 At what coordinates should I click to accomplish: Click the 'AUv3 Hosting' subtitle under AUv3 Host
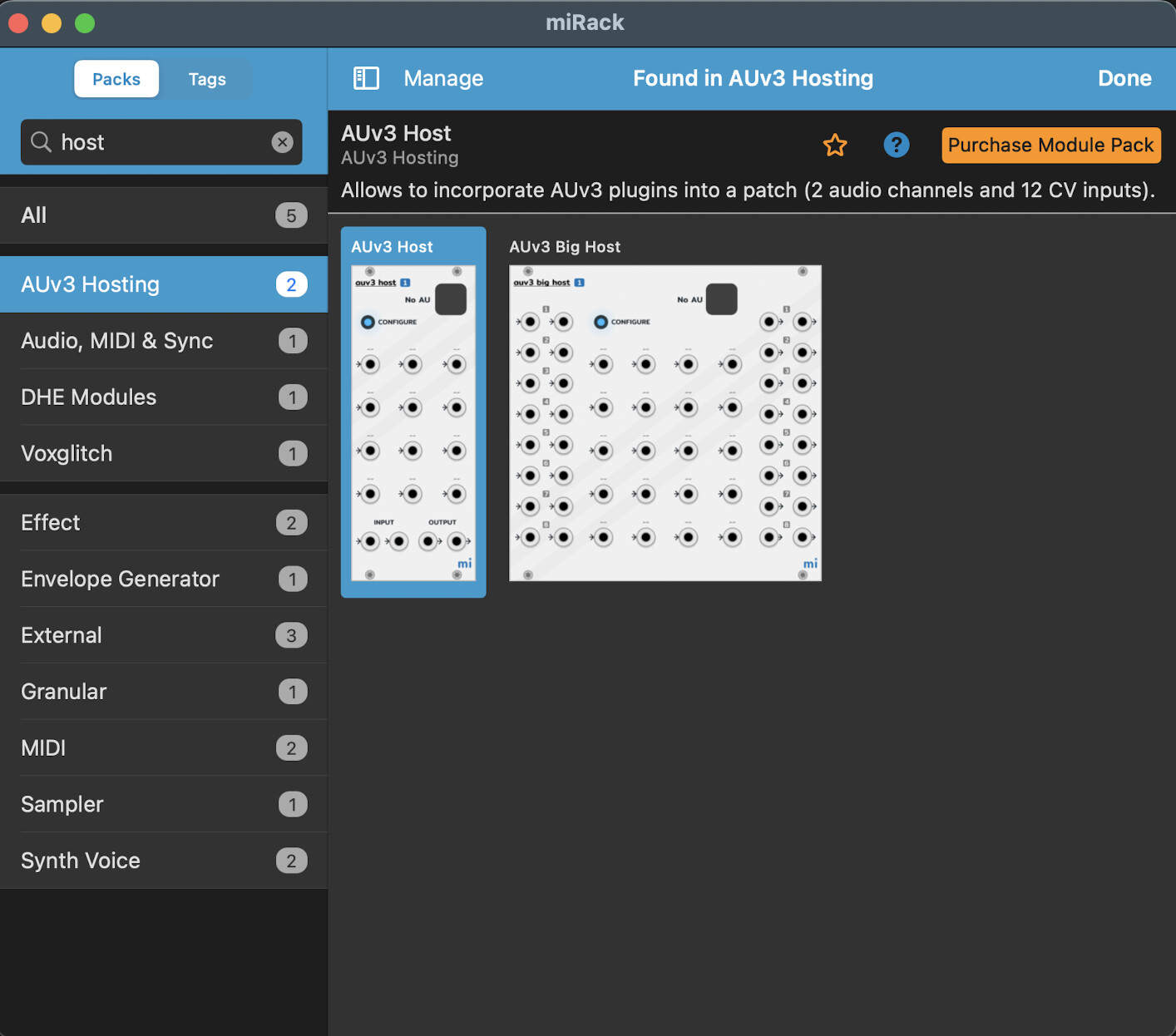click(400, 158)
